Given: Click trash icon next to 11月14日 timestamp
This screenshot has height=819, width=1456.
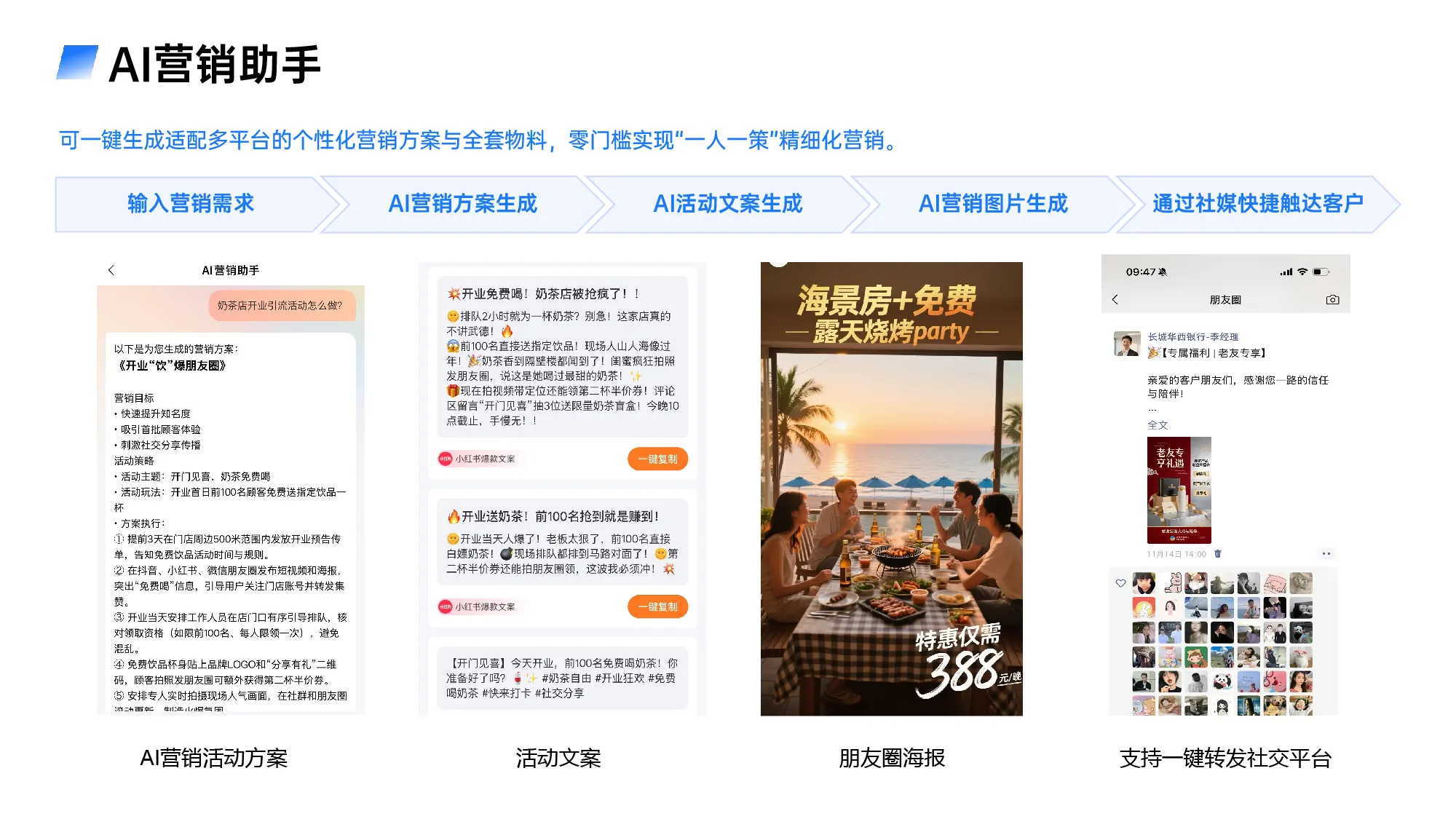Looking at the screenshot, I should 1218,554.
